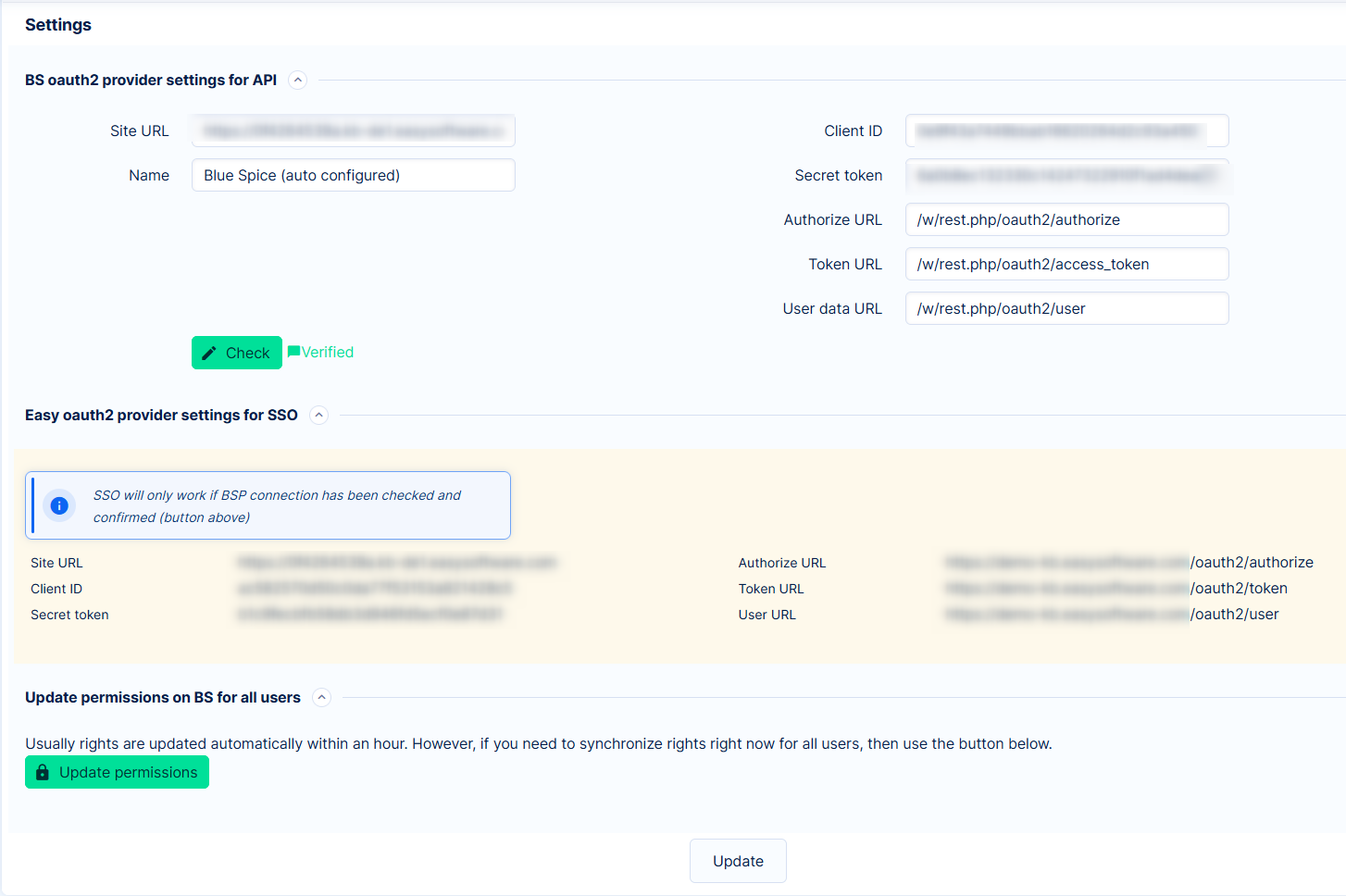The width and height of the screenshot is (1346, 896).
Task: Click the 'Authorize URL' label in SSO section
Action: pyautogui.click(x=782, y=563)
